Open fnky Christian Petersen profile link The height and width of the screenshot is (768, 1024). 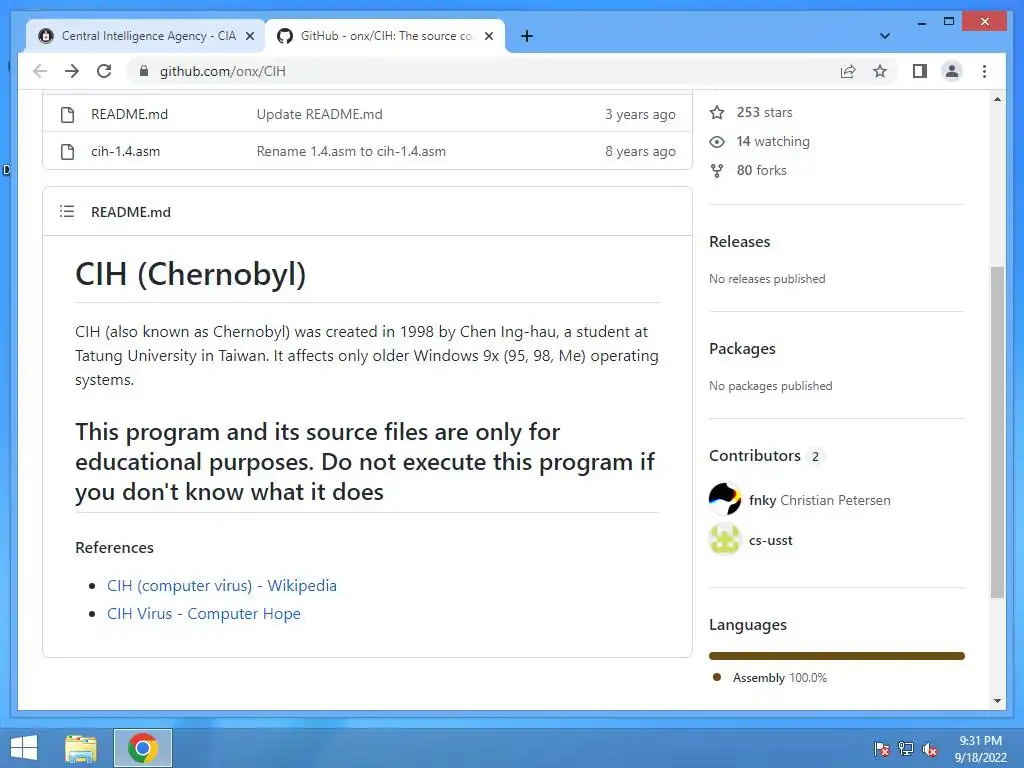(x=820, y=500)
